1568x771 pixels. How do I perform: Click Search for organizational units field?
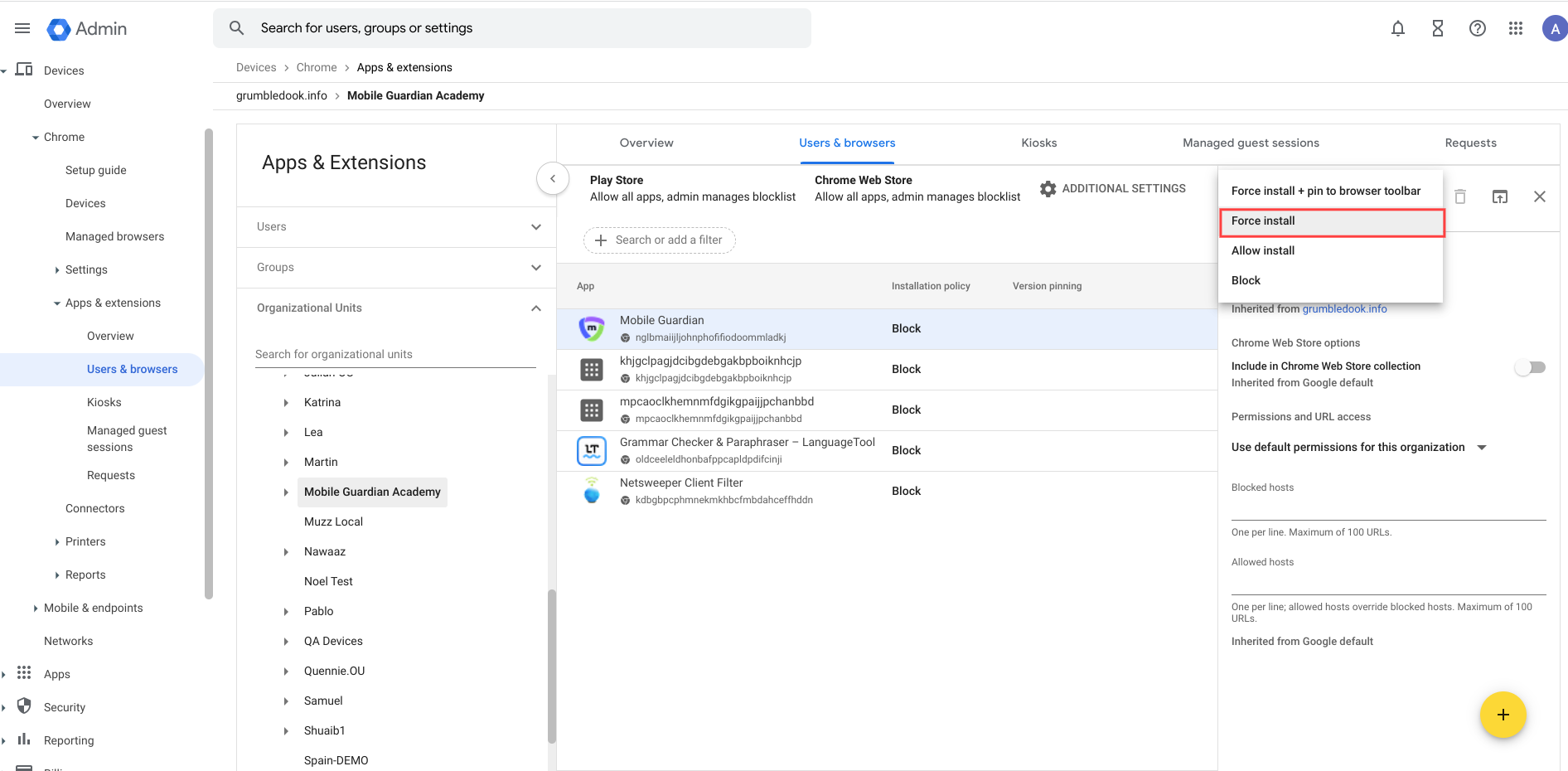coord(395,354)
